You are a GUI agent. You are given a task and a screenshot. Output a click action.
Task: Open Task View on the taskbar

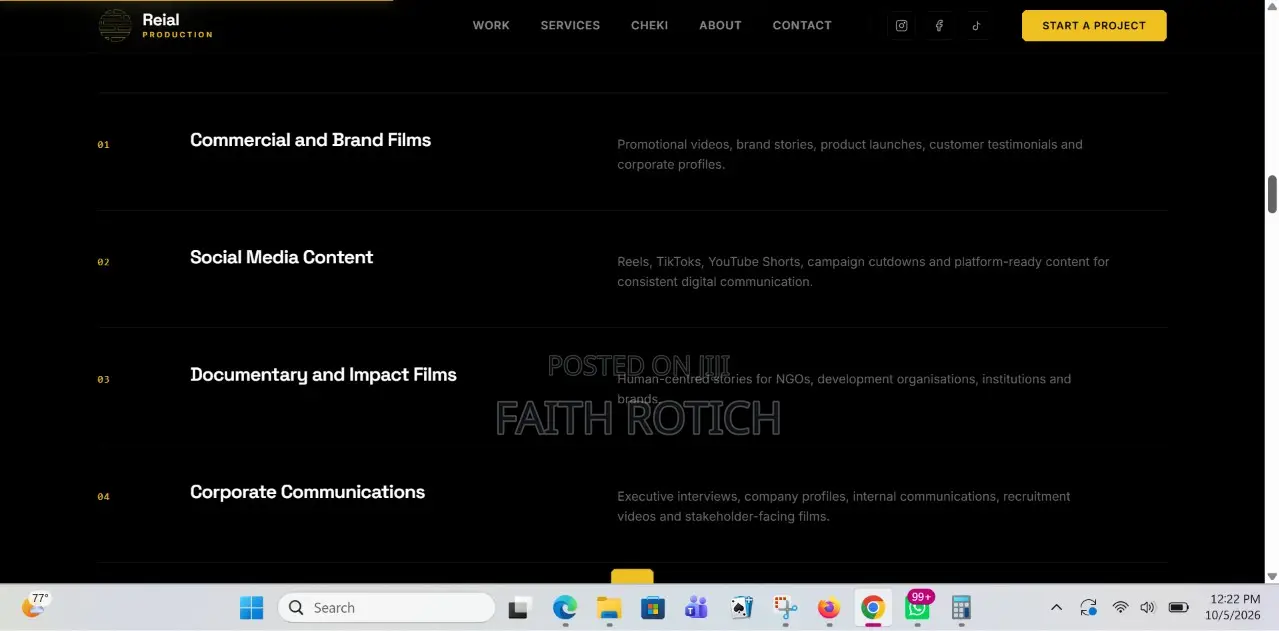coord(519,607)
